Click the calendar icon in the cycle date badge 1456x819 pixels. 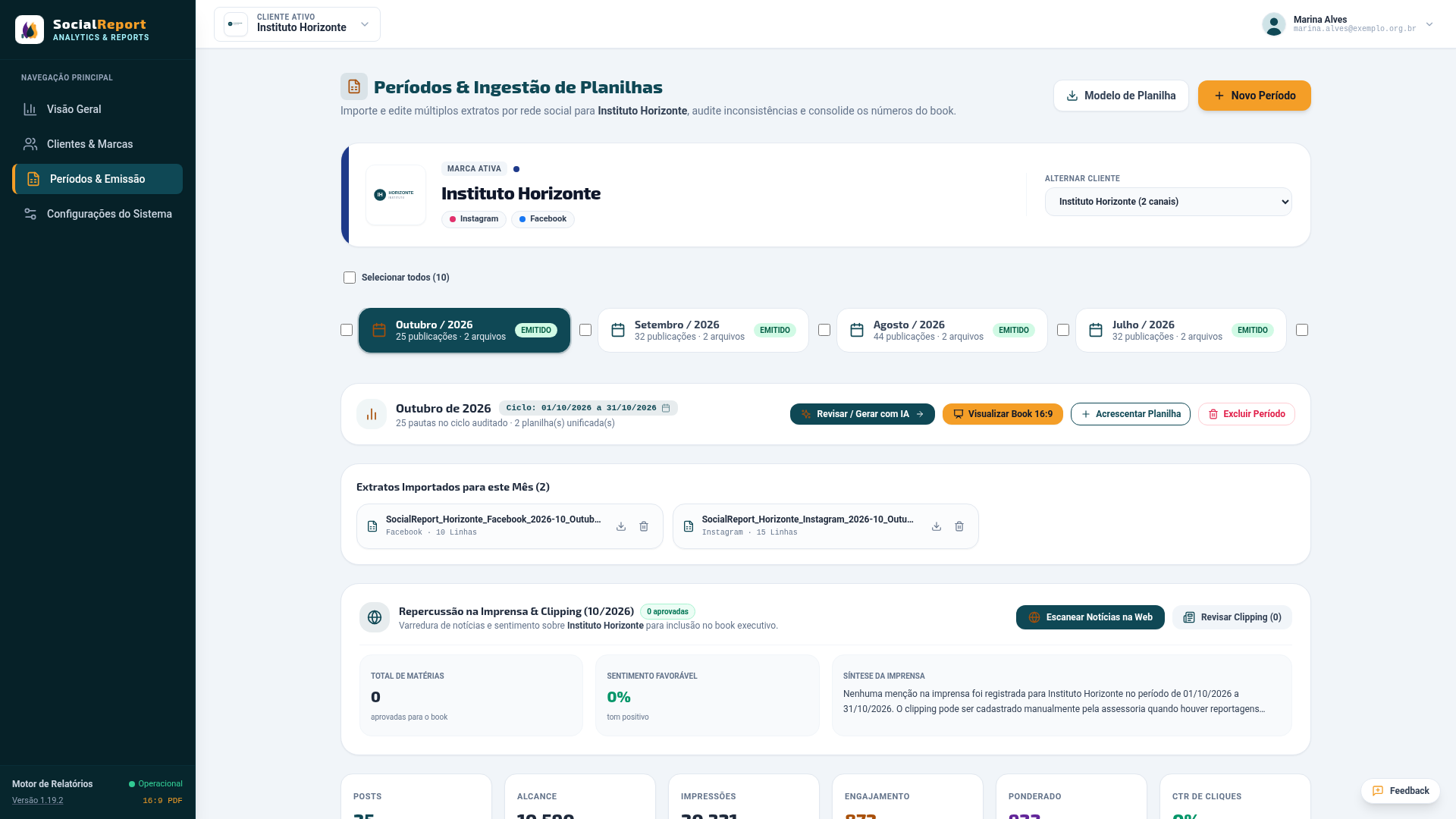[x=666, y=408]
